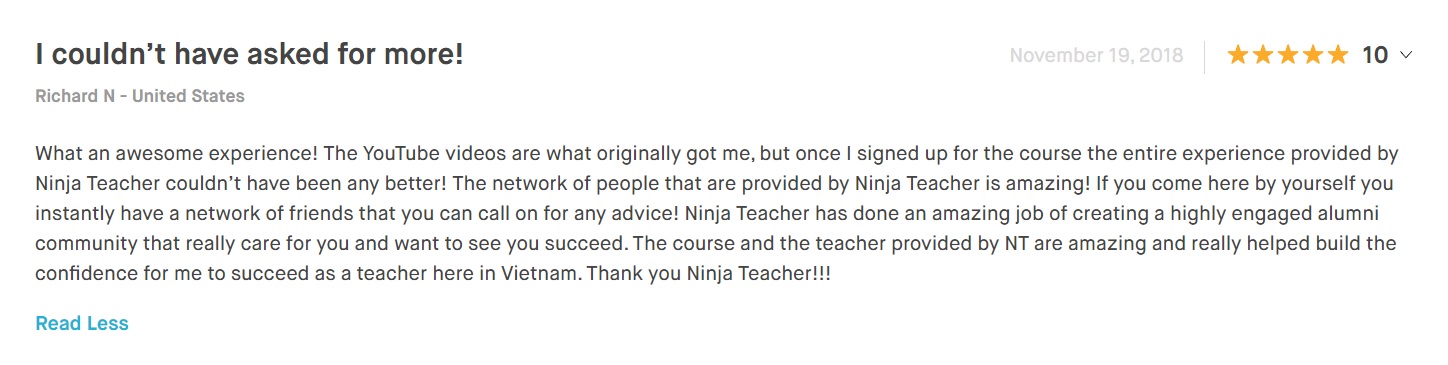Click the vertical divider between date and stars
The height and width of the screenshot is (365, 1448).
click(x=1205, y=56)
